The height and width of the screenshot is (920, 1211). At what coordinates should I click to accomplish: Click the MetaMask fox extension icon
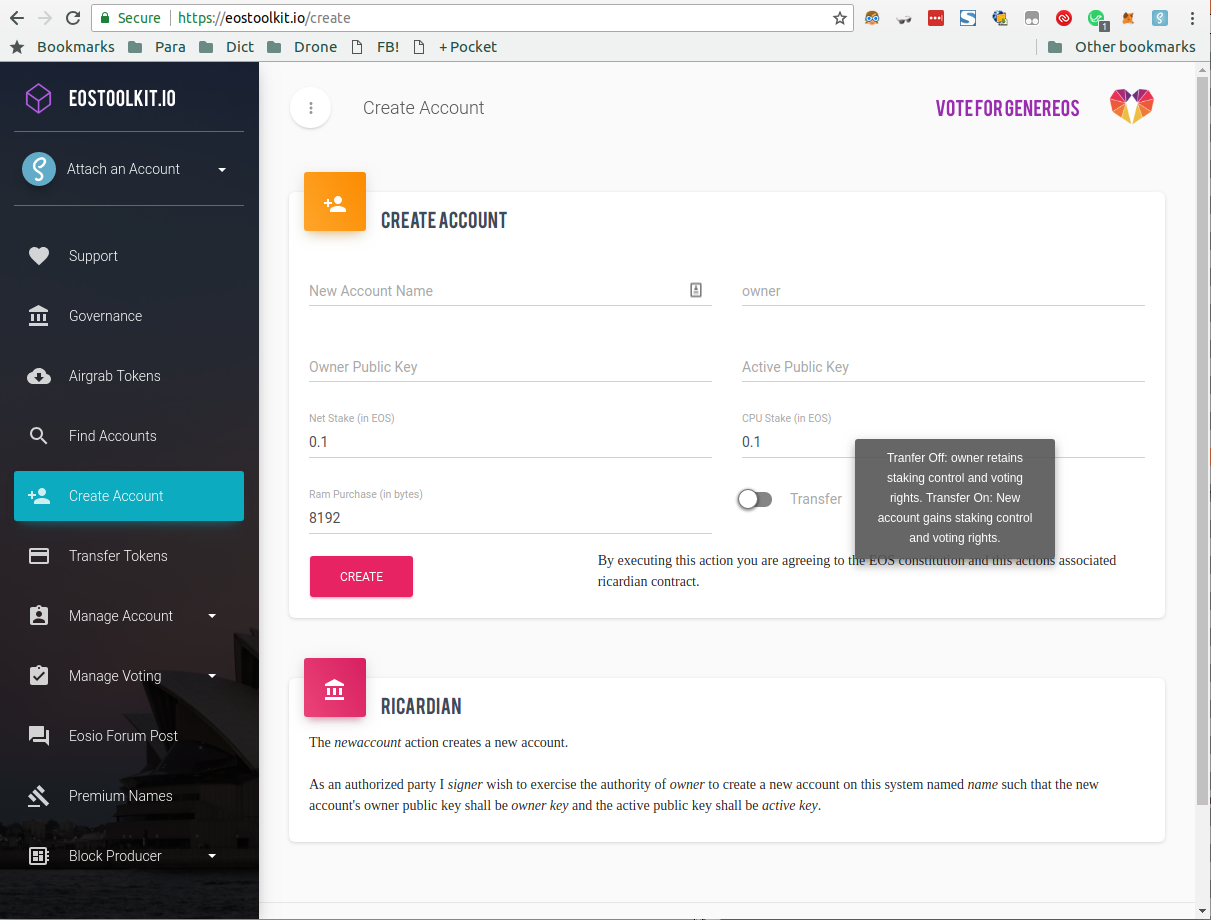point(1128,18)
